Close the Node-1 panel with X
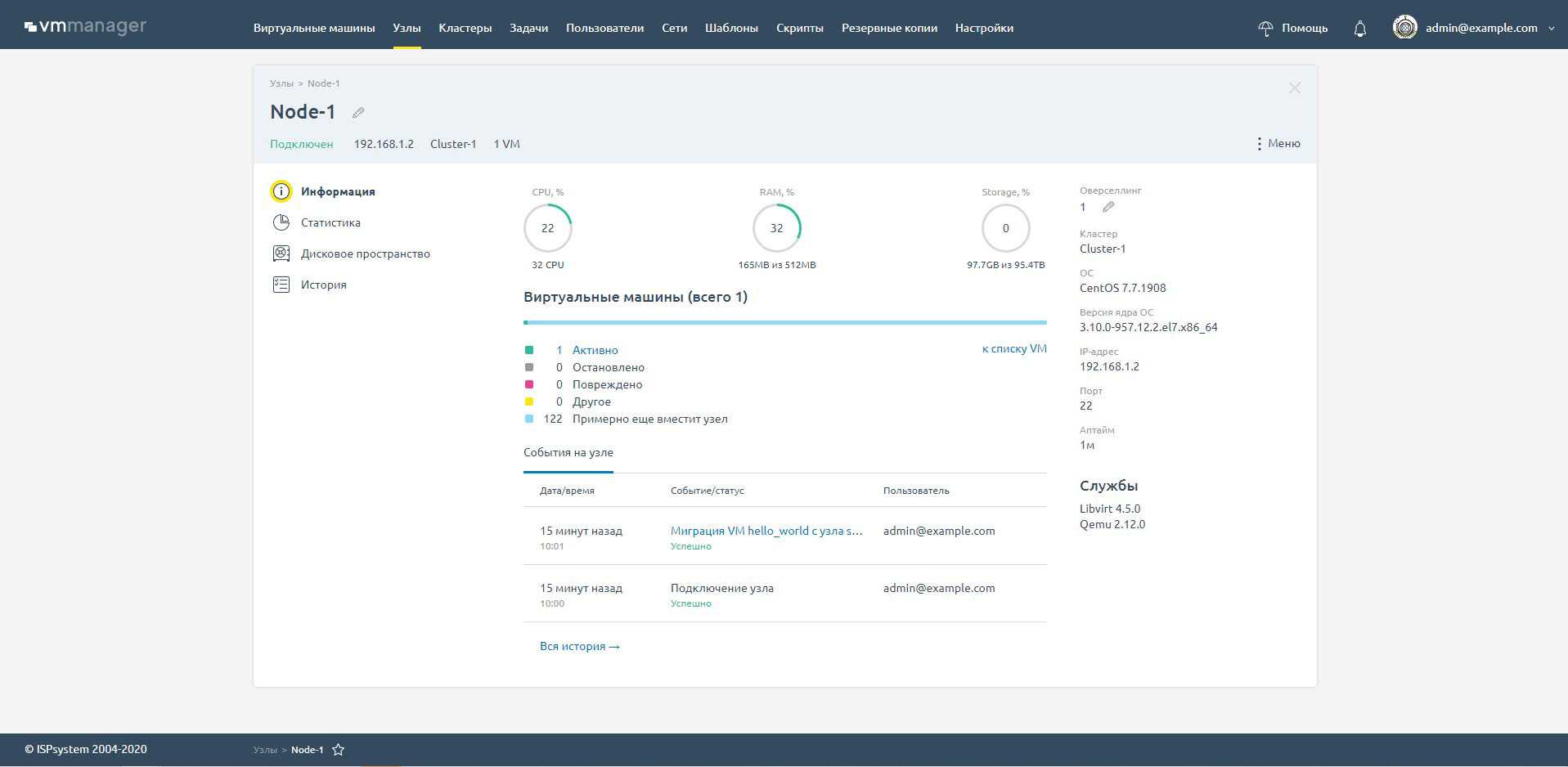1568x767 pixels. coord(1294,87)
